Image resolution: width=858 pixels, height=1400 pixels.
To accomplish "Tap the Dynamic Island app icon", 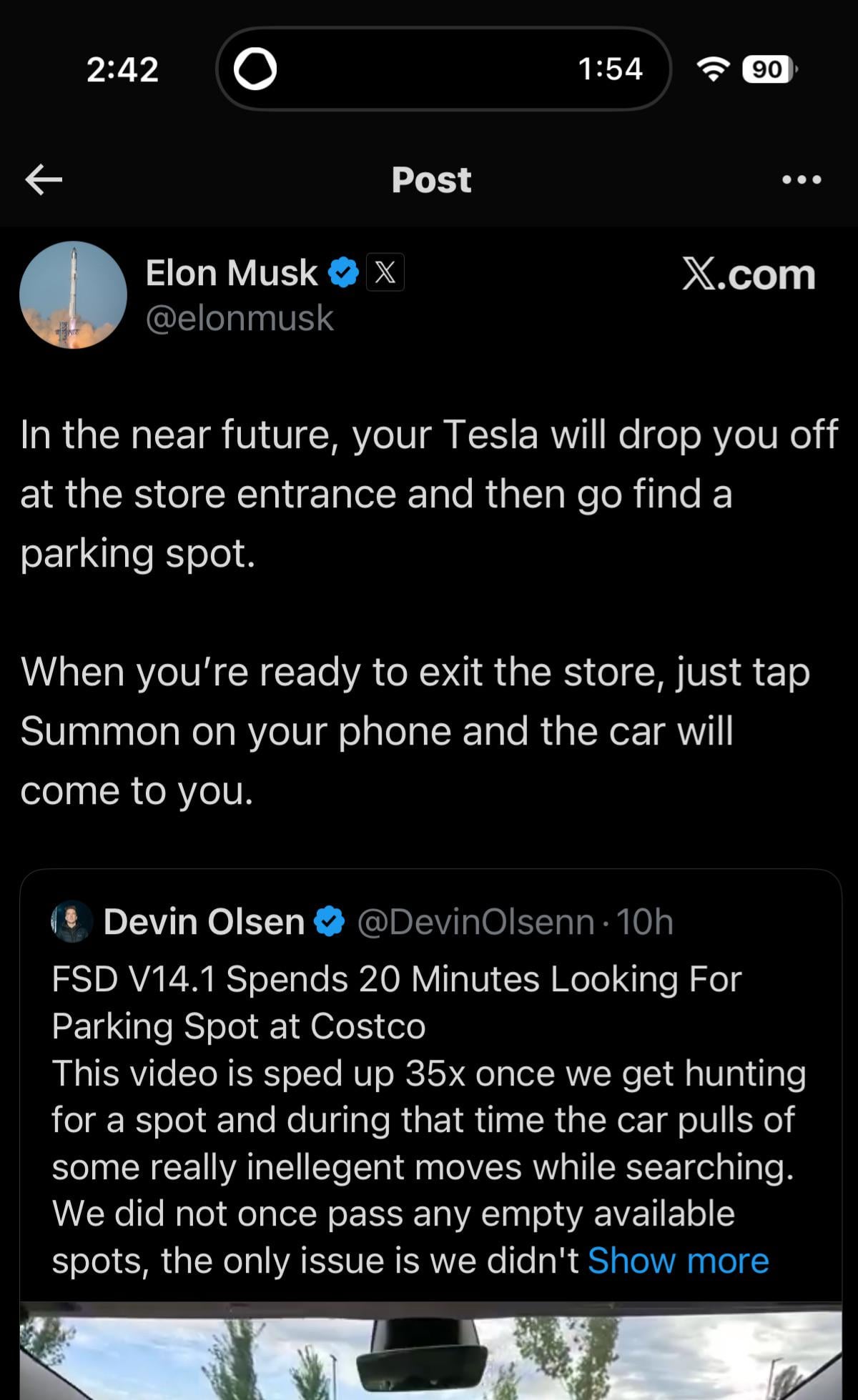I will coord(255,69).
